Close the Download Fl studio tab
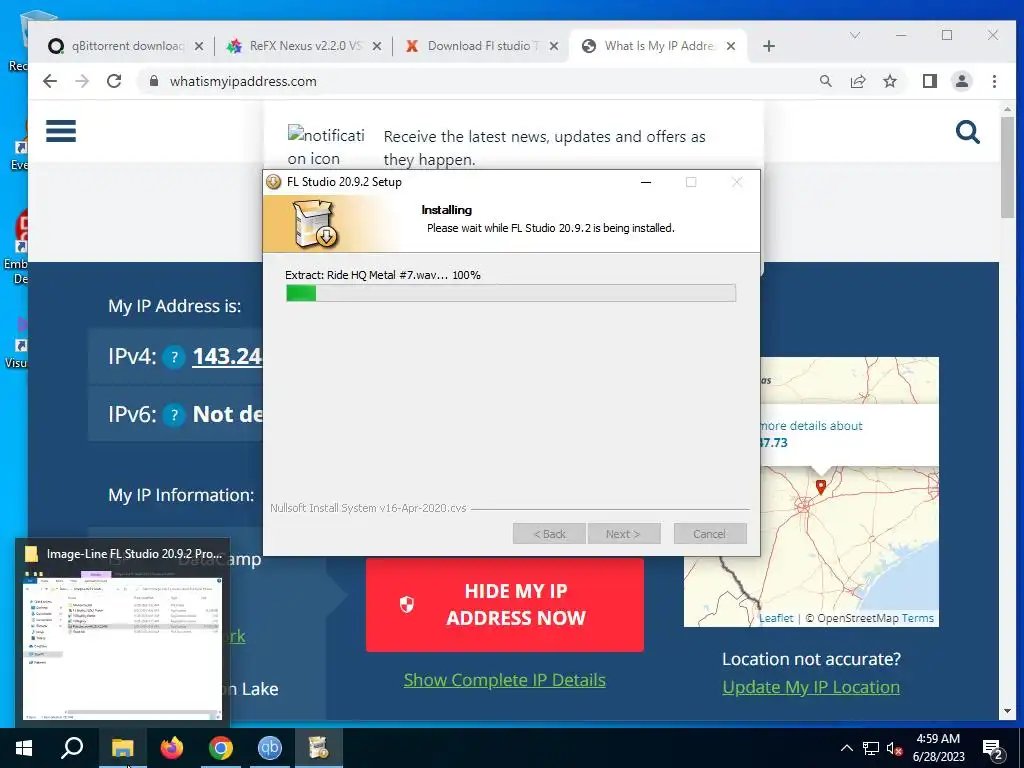 tap(554, 46)
